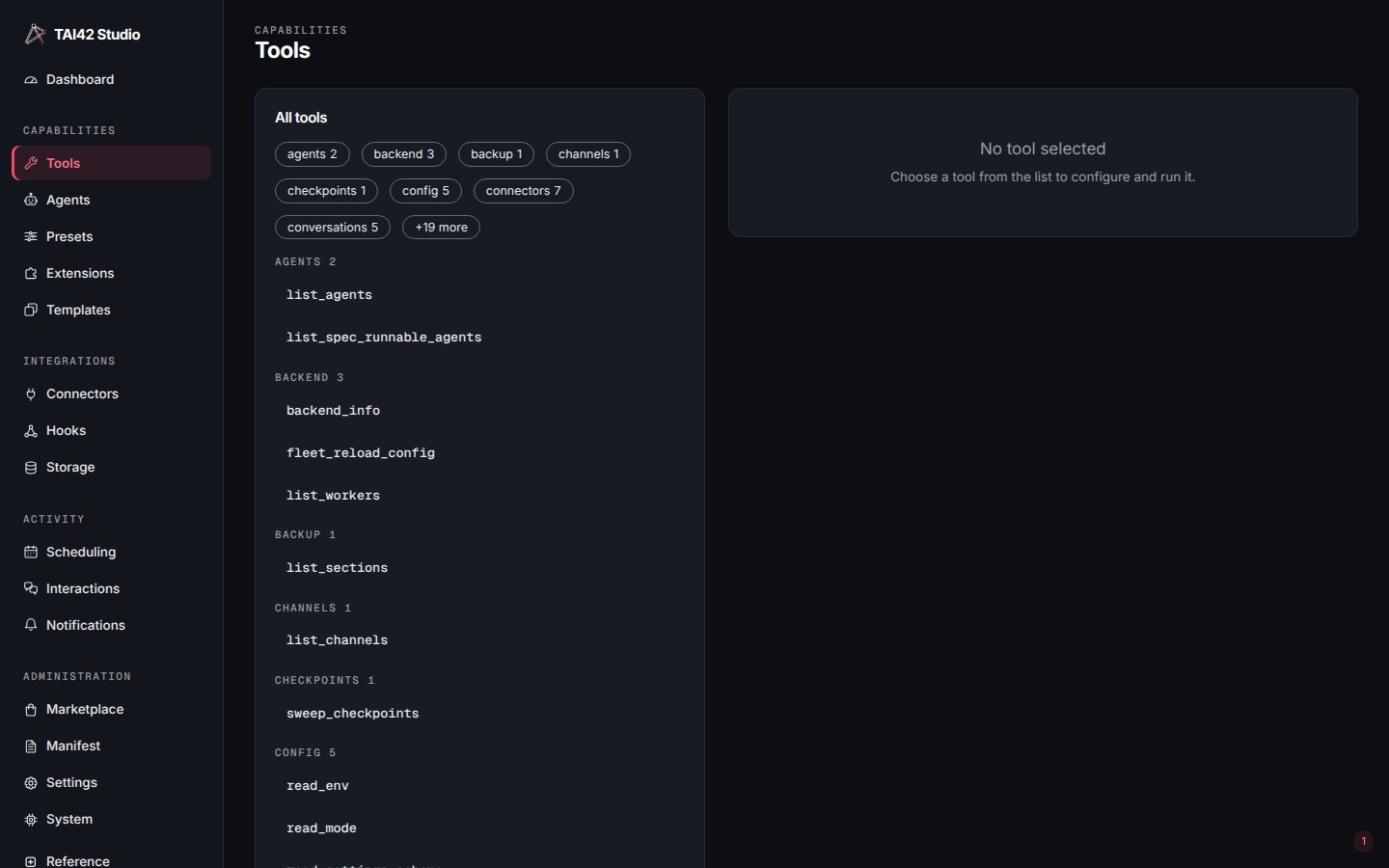Filter tools by the agents 2 chip
Screen dimensions: 1389x868
click(x=313, y=154)
